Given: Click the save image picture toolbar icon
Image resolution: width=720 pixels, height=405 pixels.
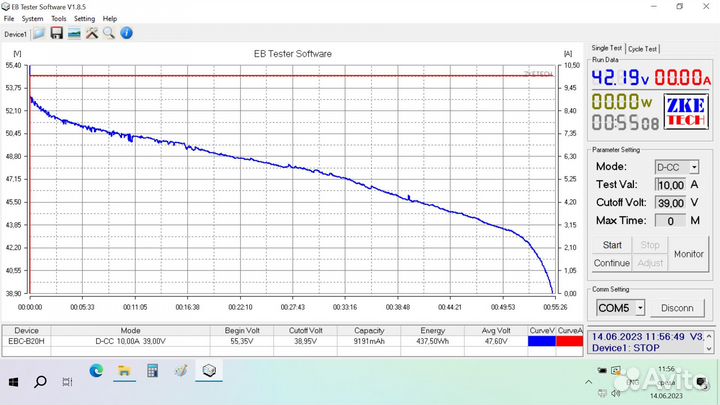Looking at the screenshot, I should tap(74, 33).
